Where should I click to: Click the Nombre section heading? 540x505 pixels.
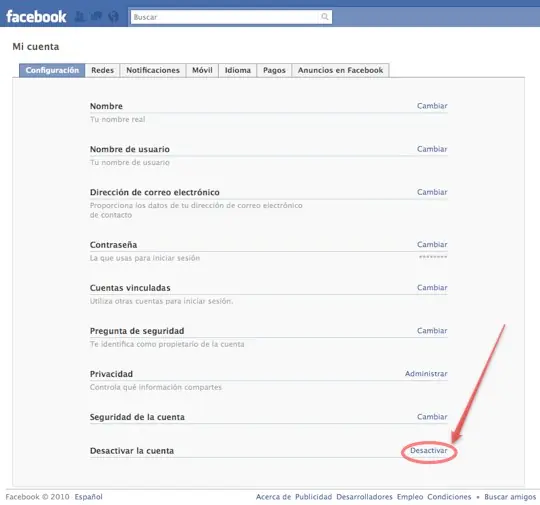pos(106,106)
